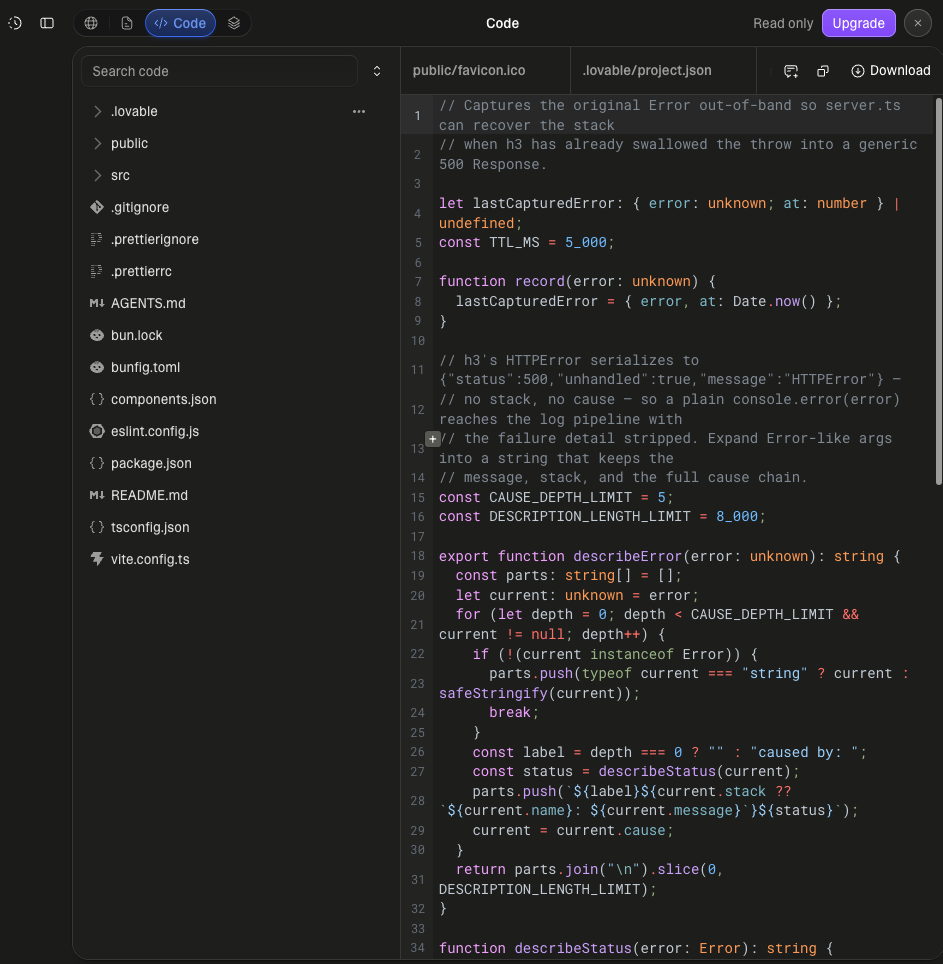This screenshot has height=964, width=943.
Task: Switch to the globe preview view
Action: click(91, 23)
